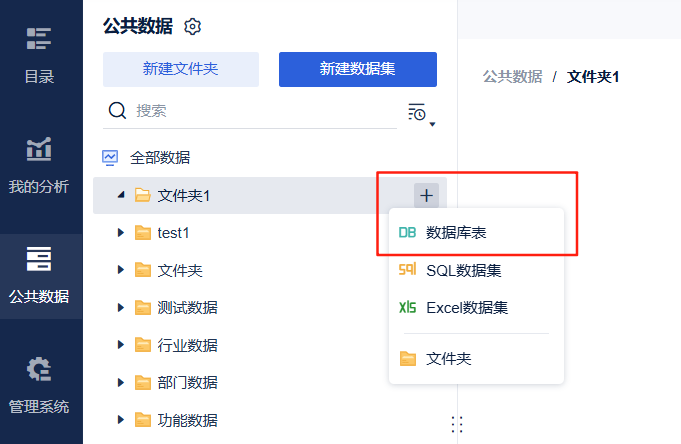
Task: Select 文件夹 in the popup menu
Action: (448, 358)
